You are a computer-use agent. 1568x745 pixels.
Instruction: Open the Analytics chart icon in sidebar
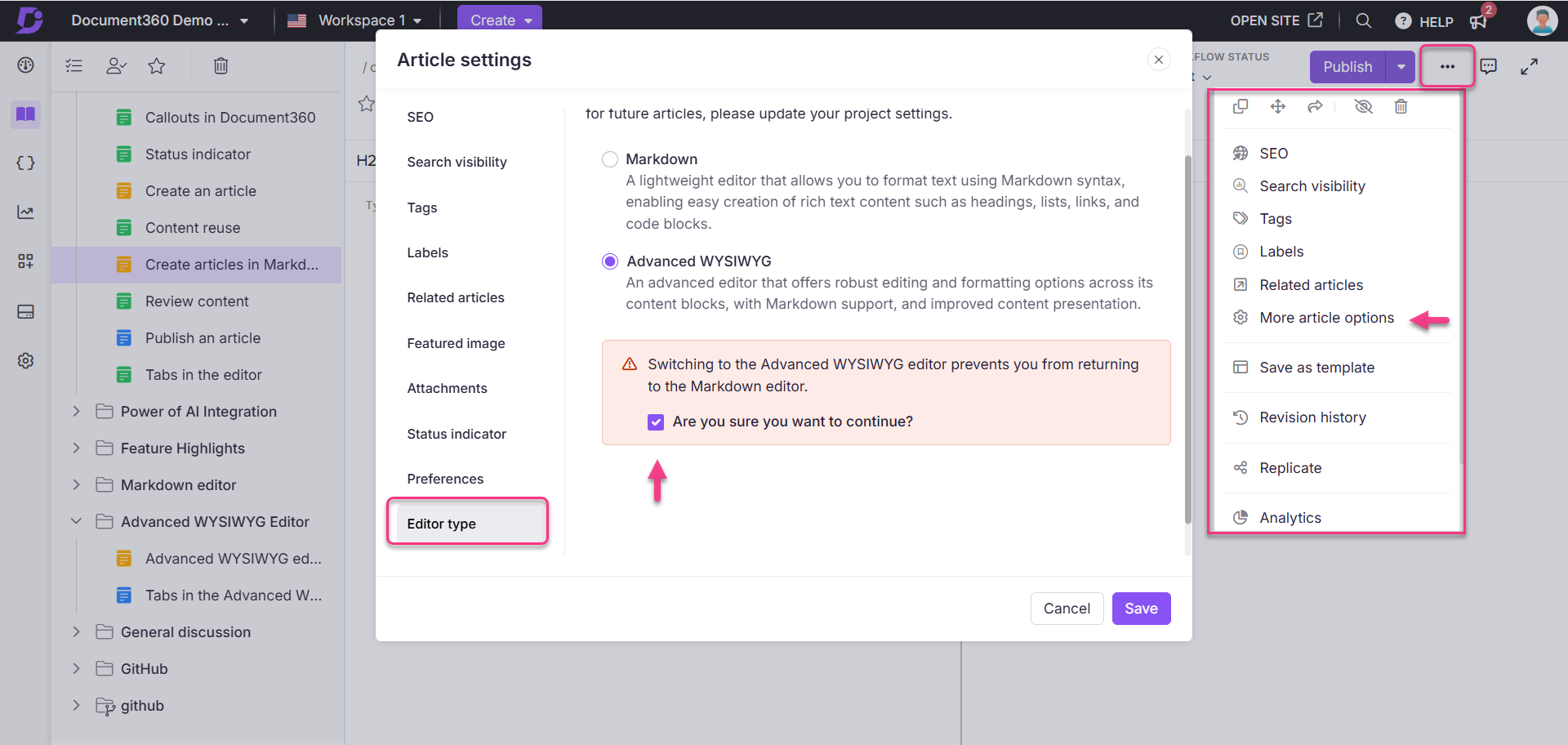click(x=25, y=212)
